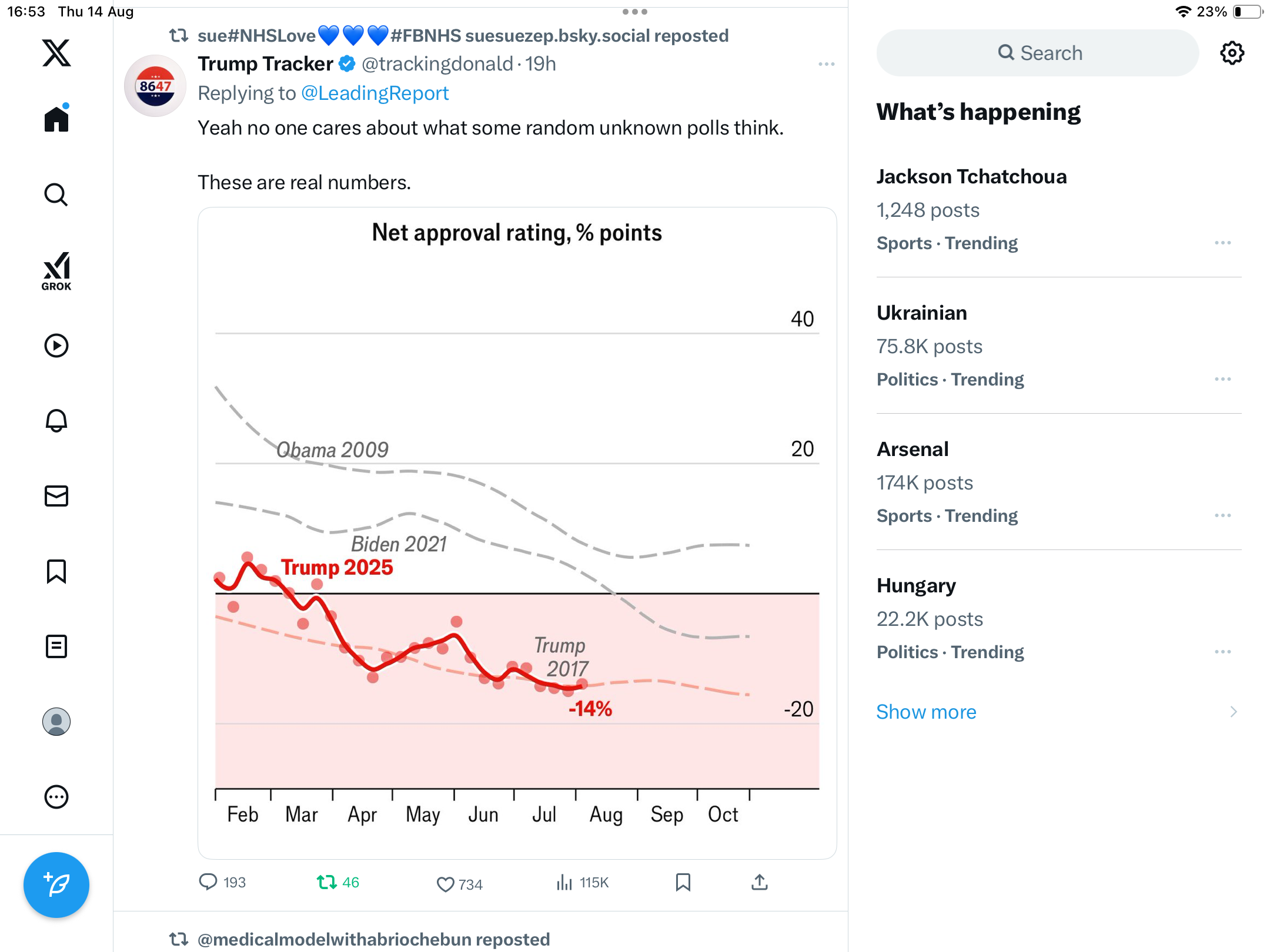The width and height of the screenshot is (1270, 952).
Task: Go to Home timeline
Action: 56,119
